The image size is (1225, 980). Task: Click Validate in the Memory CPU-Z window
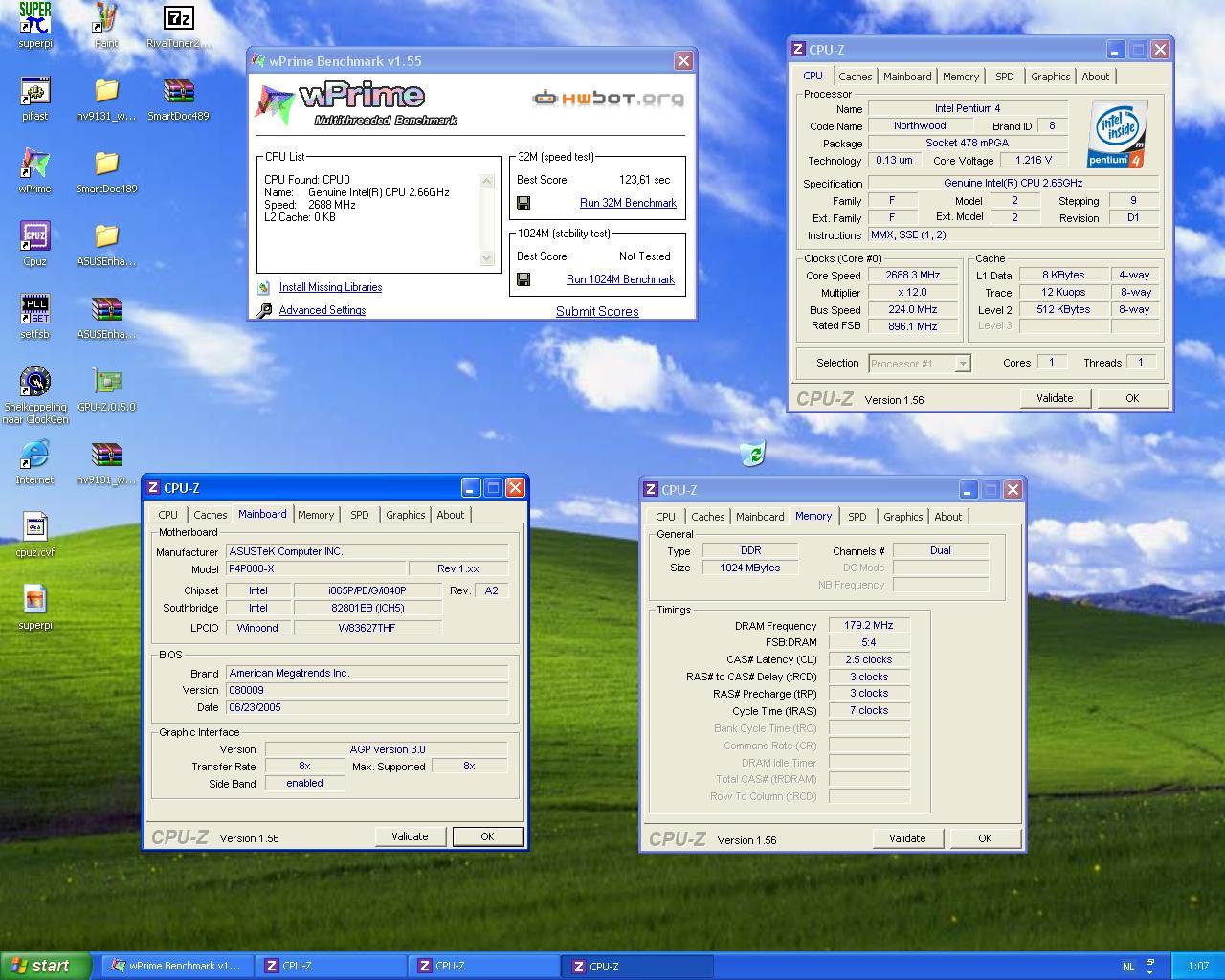click(907, 838)
